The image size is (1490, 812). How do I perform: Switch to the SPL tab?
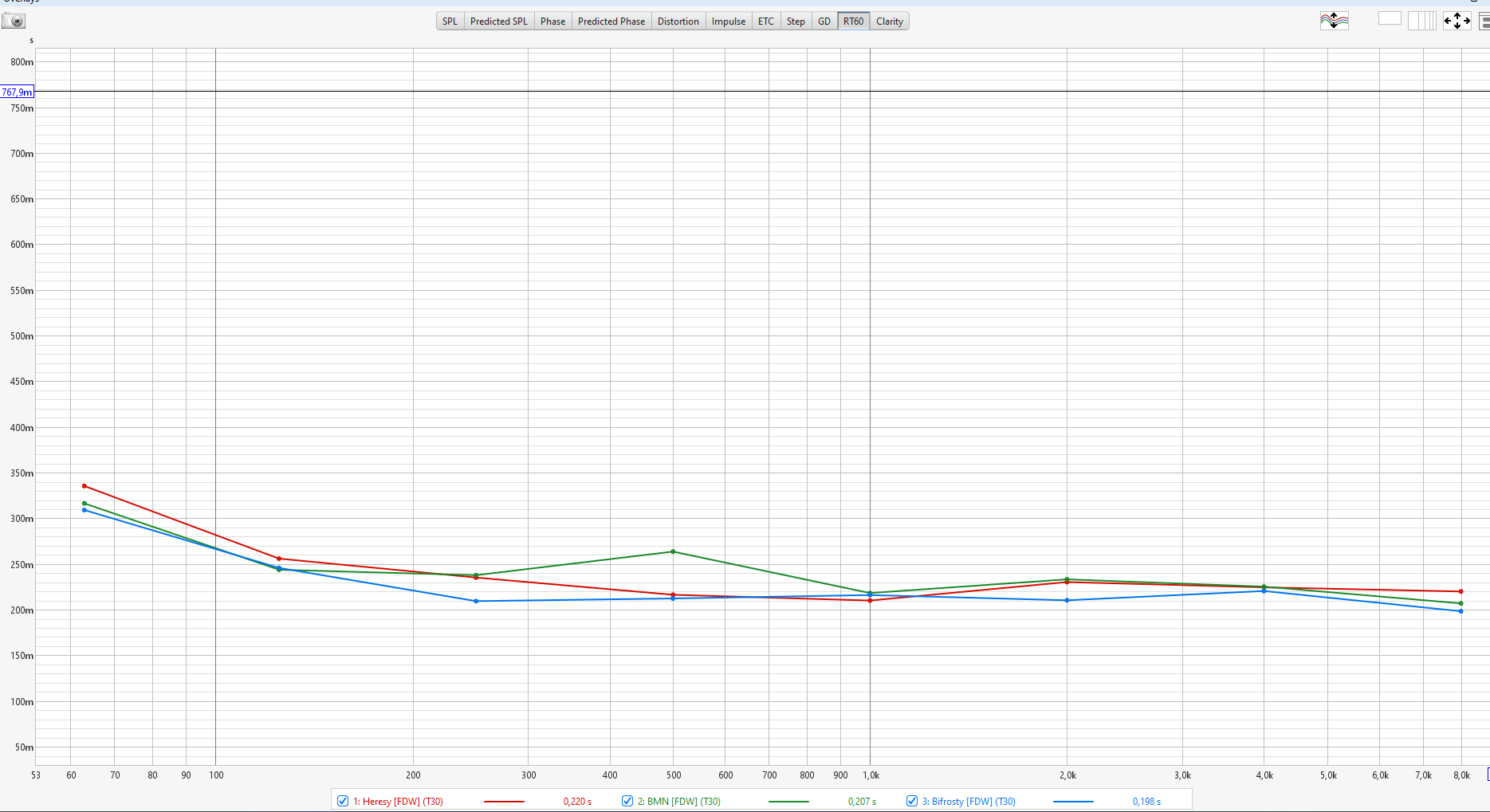click(x=450, y=22)
